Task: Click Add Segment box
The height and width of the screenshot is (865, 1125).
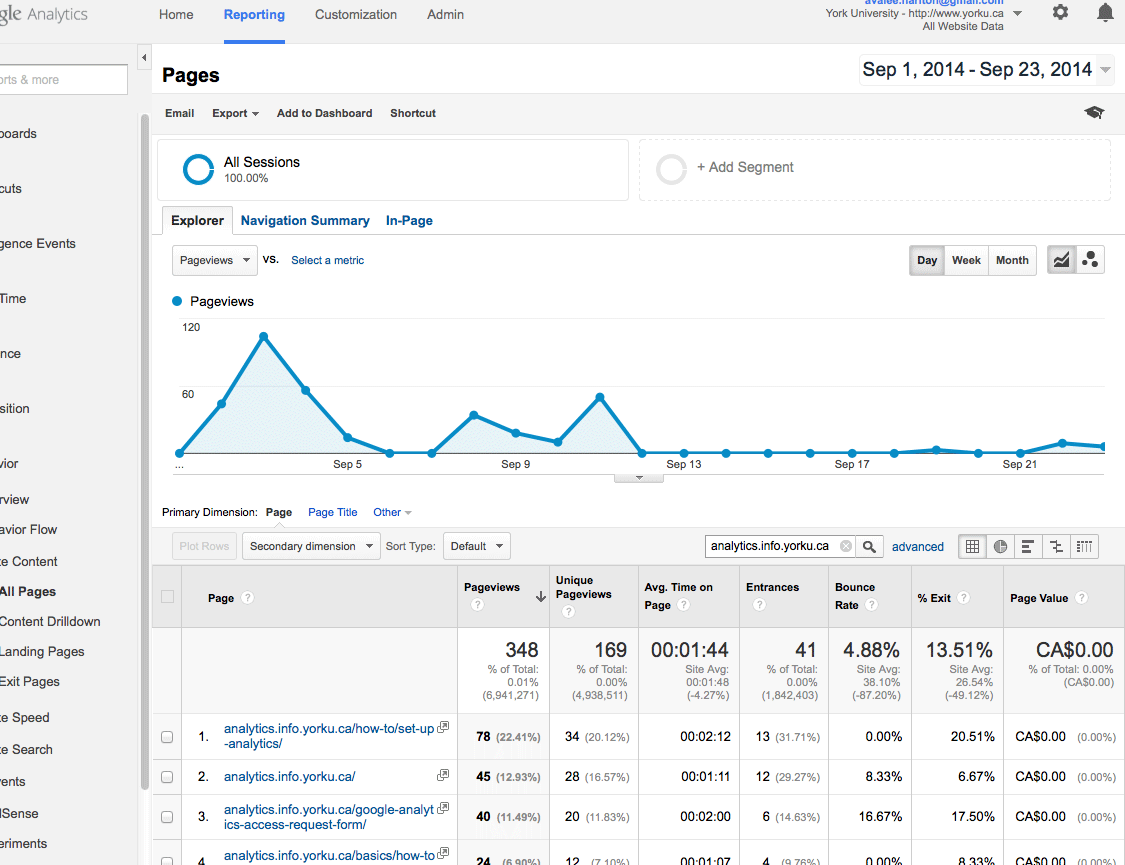Action: point(875,170)
